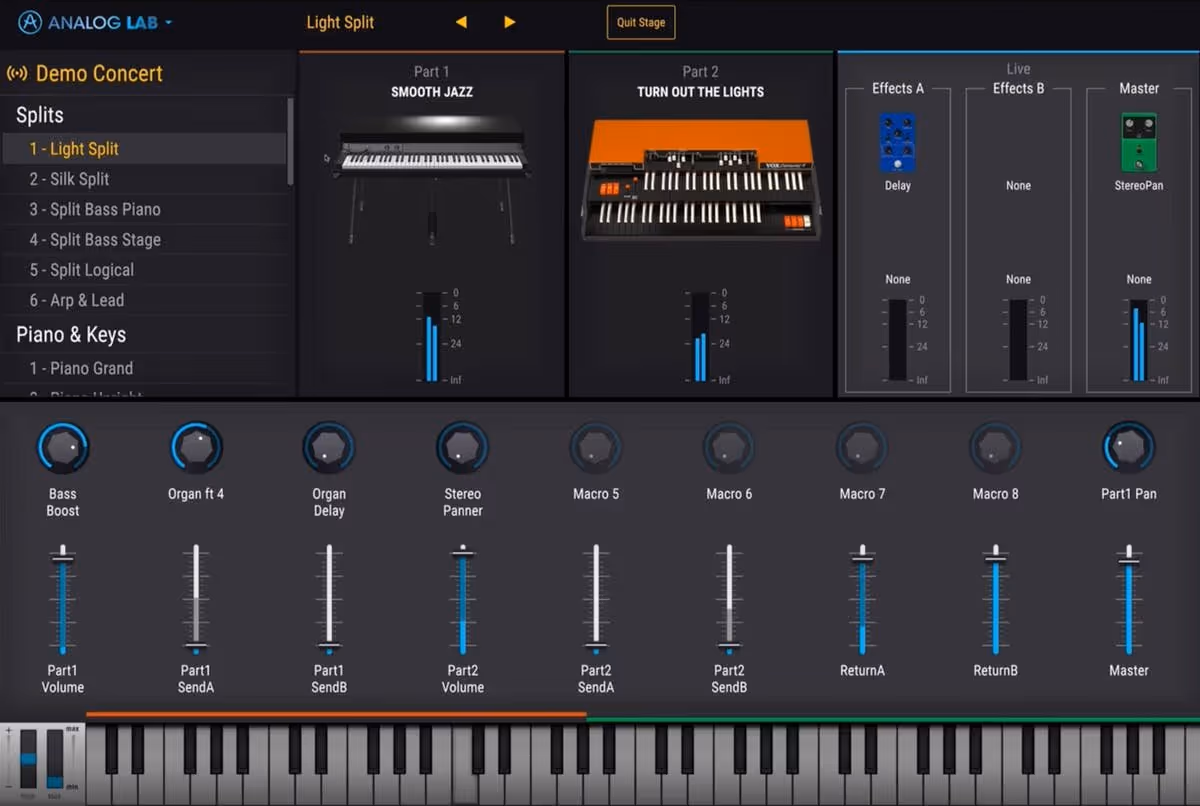The width and height of the screenshot is (1200, 806).
Task: Click the Part 2 level meter
Action: tap(700, 337)
